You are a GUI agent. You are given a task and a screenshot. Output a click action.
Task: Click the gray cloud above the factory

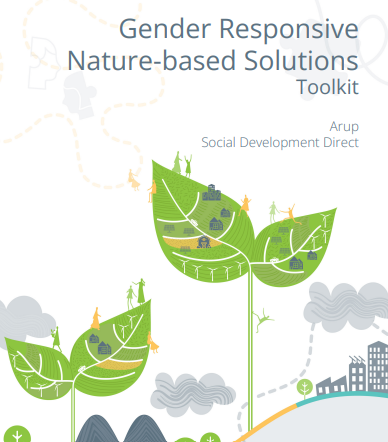click(x=346, y=307)
